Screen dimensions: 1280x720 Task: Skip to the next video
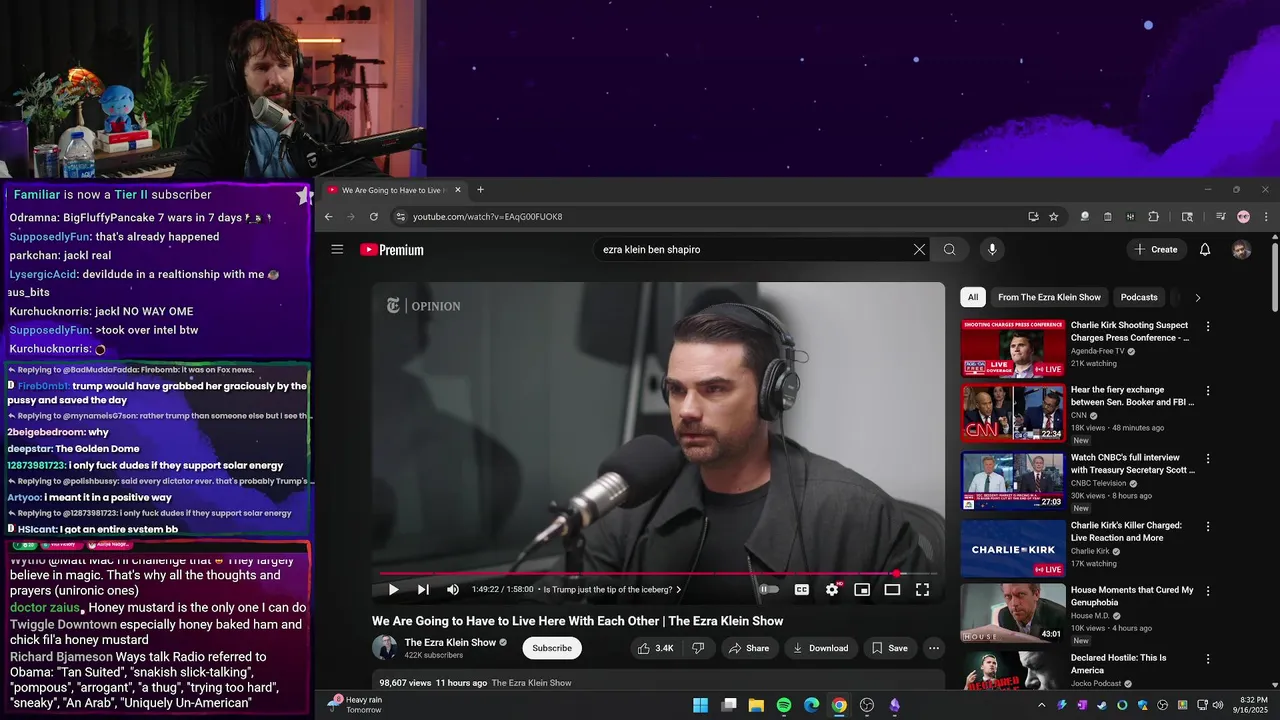(x=423, y=589)
